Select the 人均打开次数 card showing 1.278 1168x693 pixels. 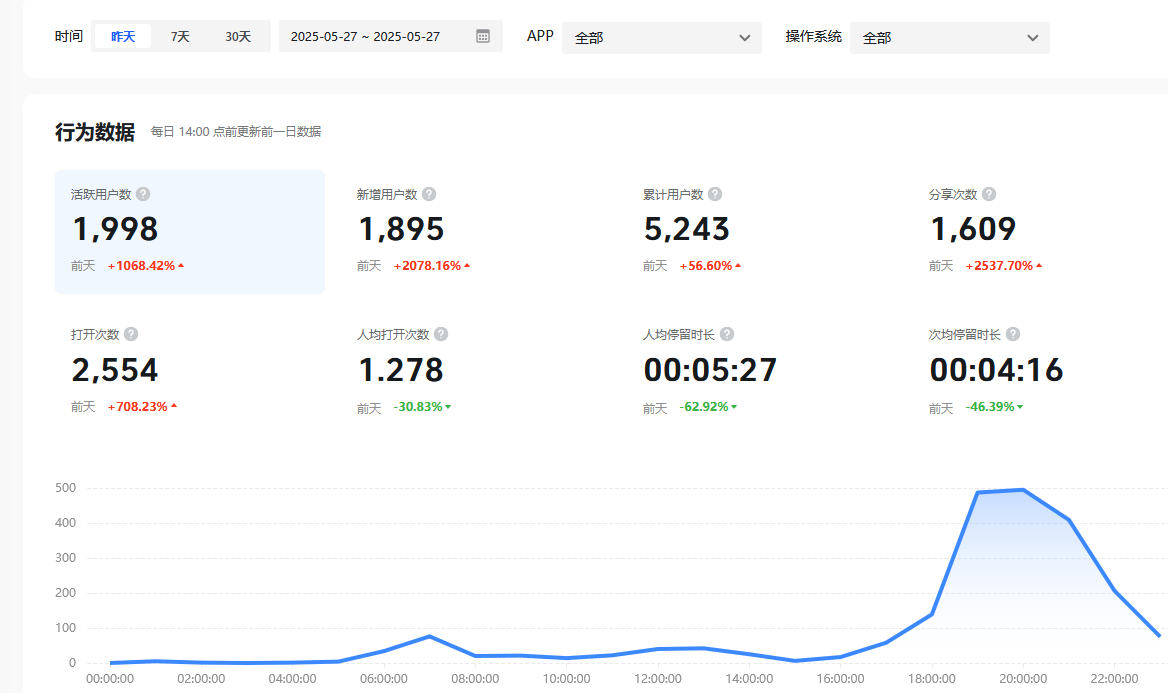[x=477, y=373]
